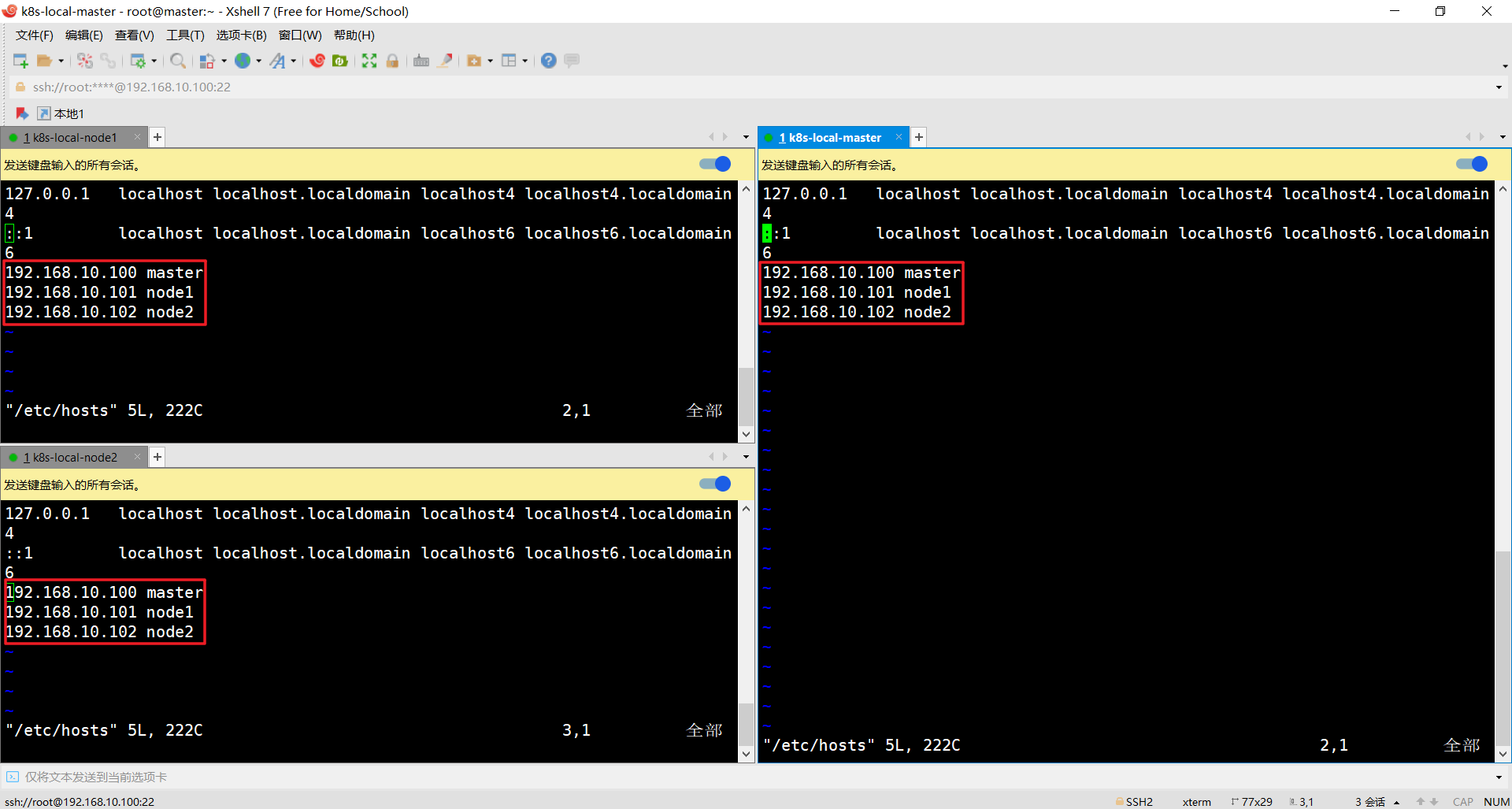Image resolution: width=1512 pixels, height=809 pixels.
Task: Click the lock screen padlock icon
Action: tap(392, 61)
